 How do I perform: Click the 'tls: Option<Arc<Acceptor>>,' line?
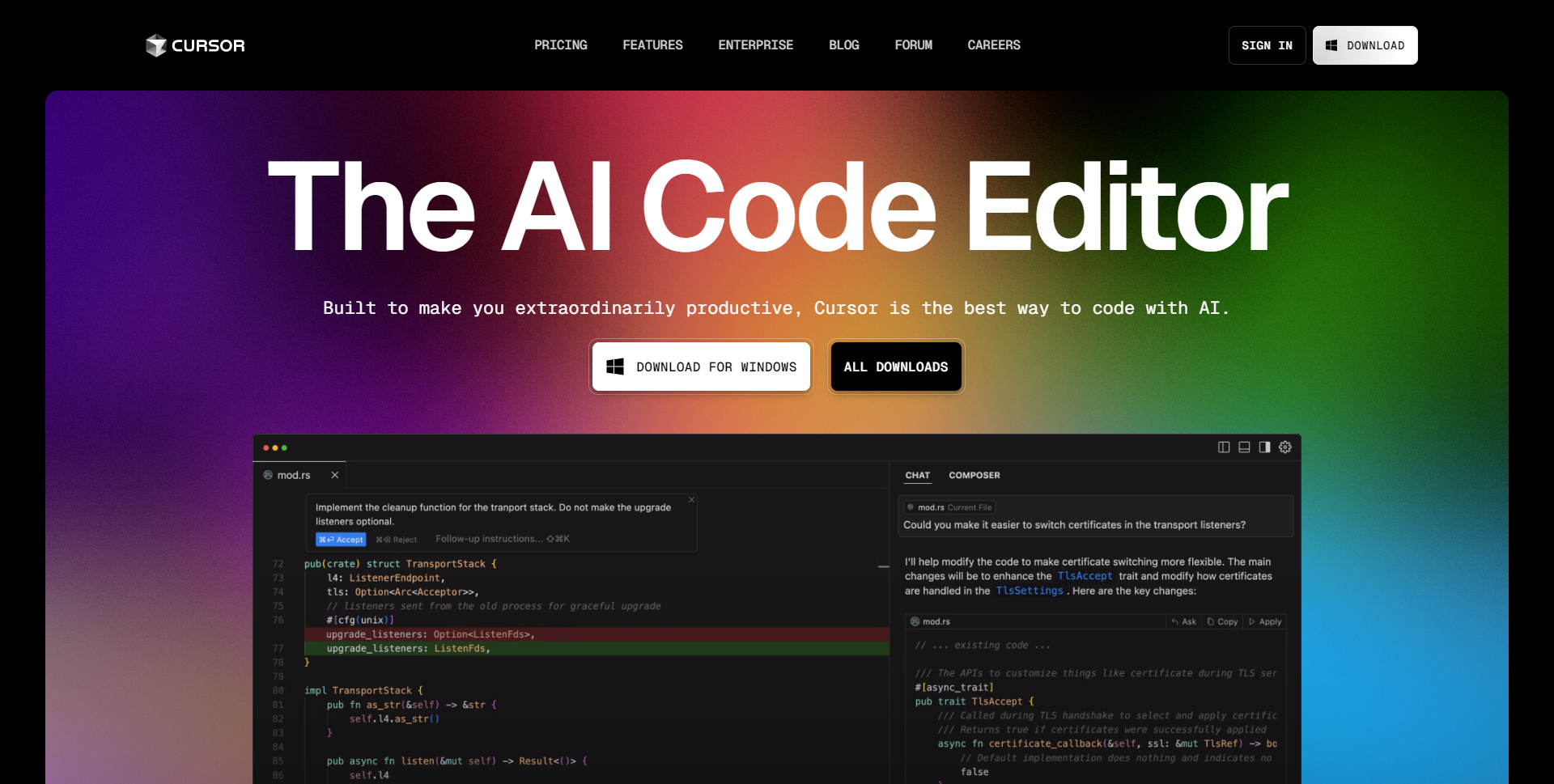click(x=402, y=592)
